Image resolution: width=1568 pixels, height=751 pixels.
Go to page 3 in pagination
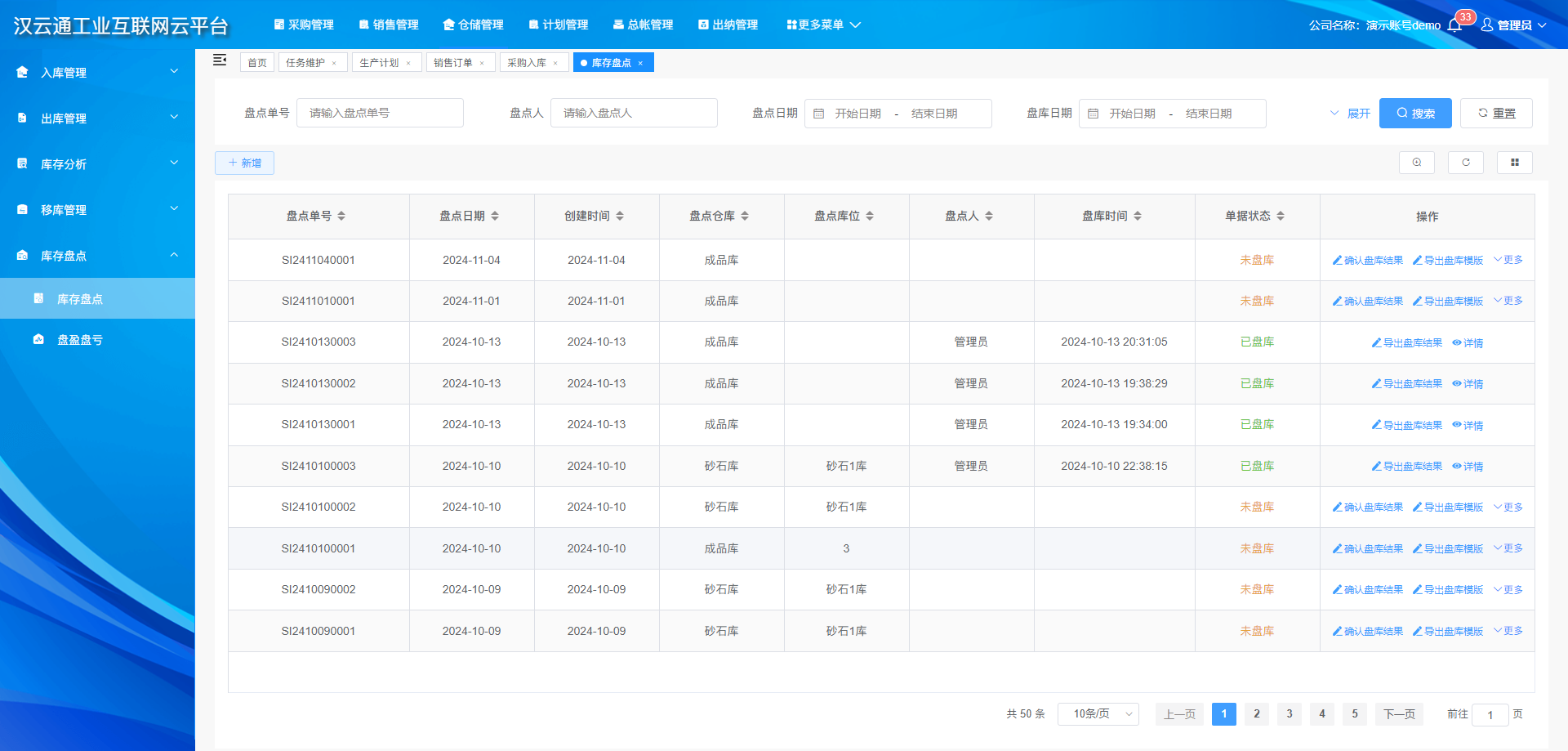pos(1289,713)
